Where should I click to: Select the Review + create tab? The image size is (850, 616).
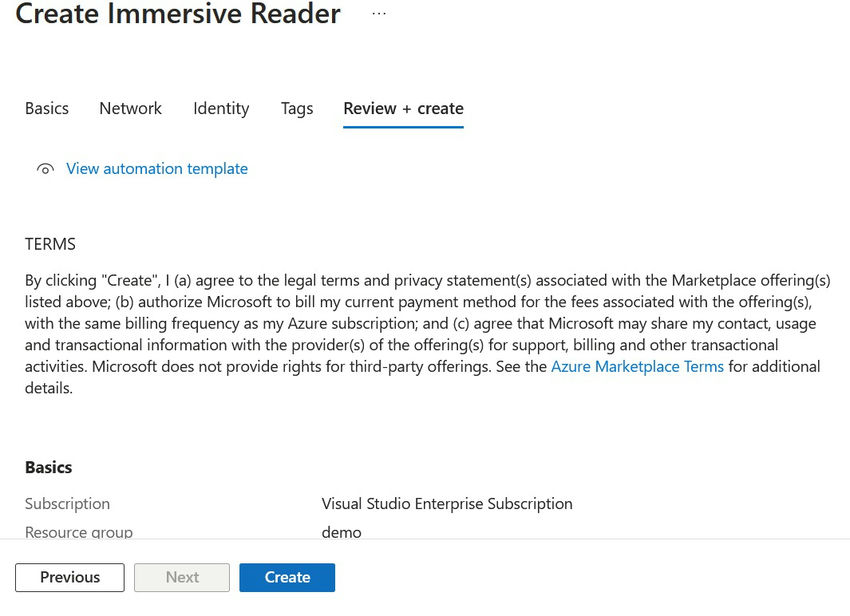coord(403,108)
